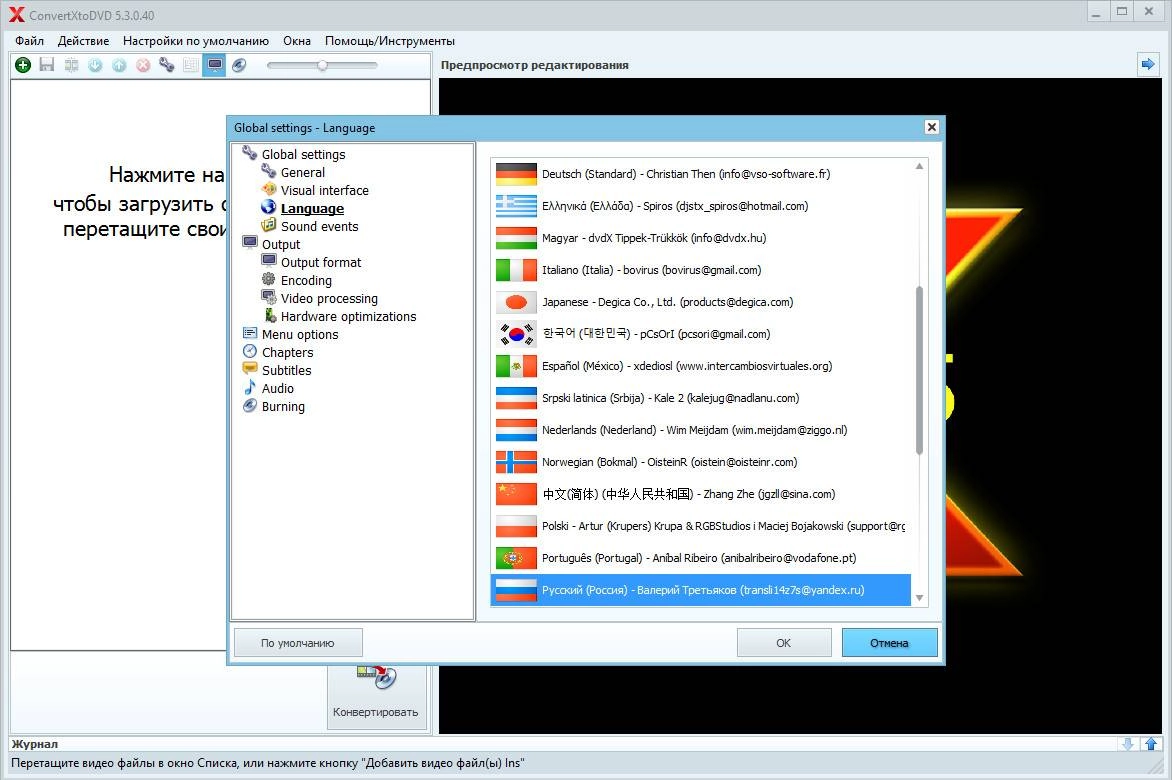Click the language list scrollbar thumb

coord(919,370)
